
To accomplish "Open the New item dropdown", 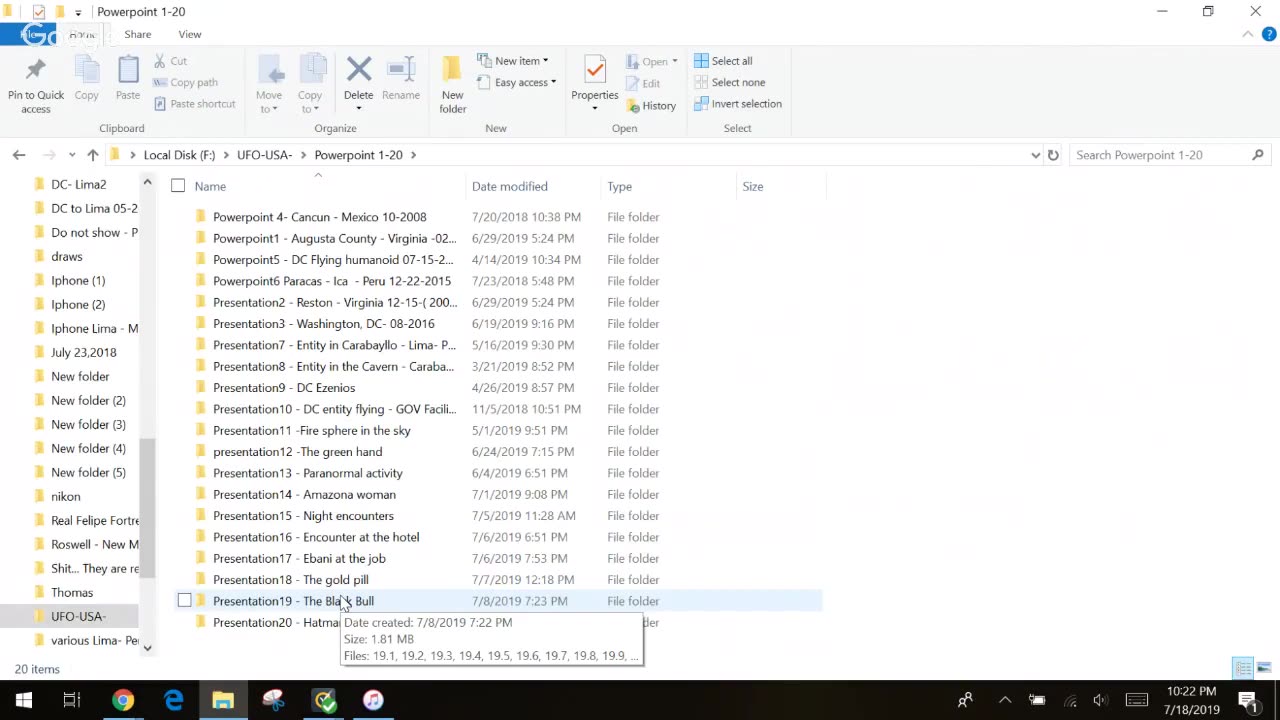I will (x=512, y=61).
